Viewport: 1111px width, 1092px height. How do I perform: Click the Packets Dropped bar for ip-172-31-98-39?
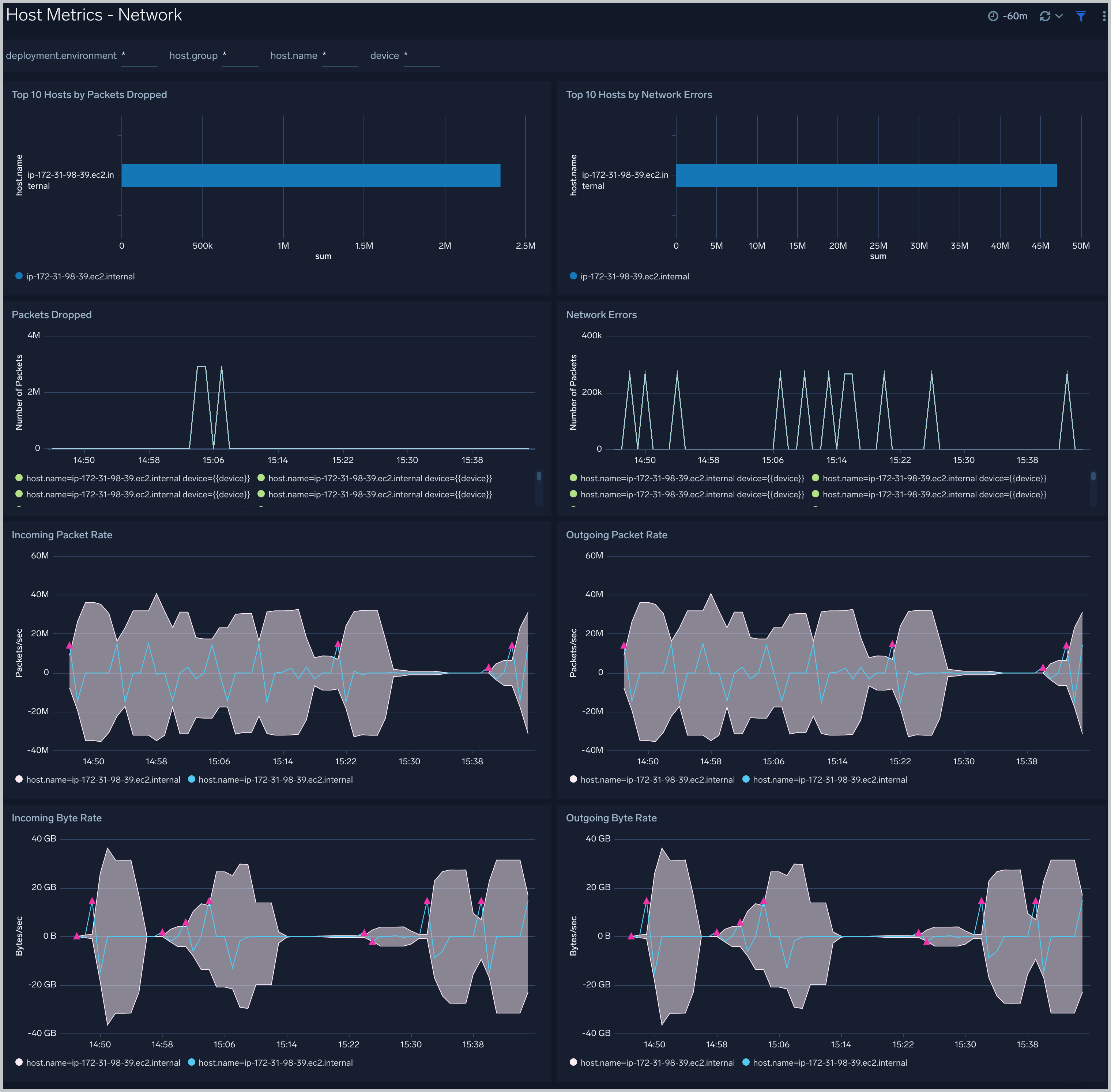click(x=311, y=176)
